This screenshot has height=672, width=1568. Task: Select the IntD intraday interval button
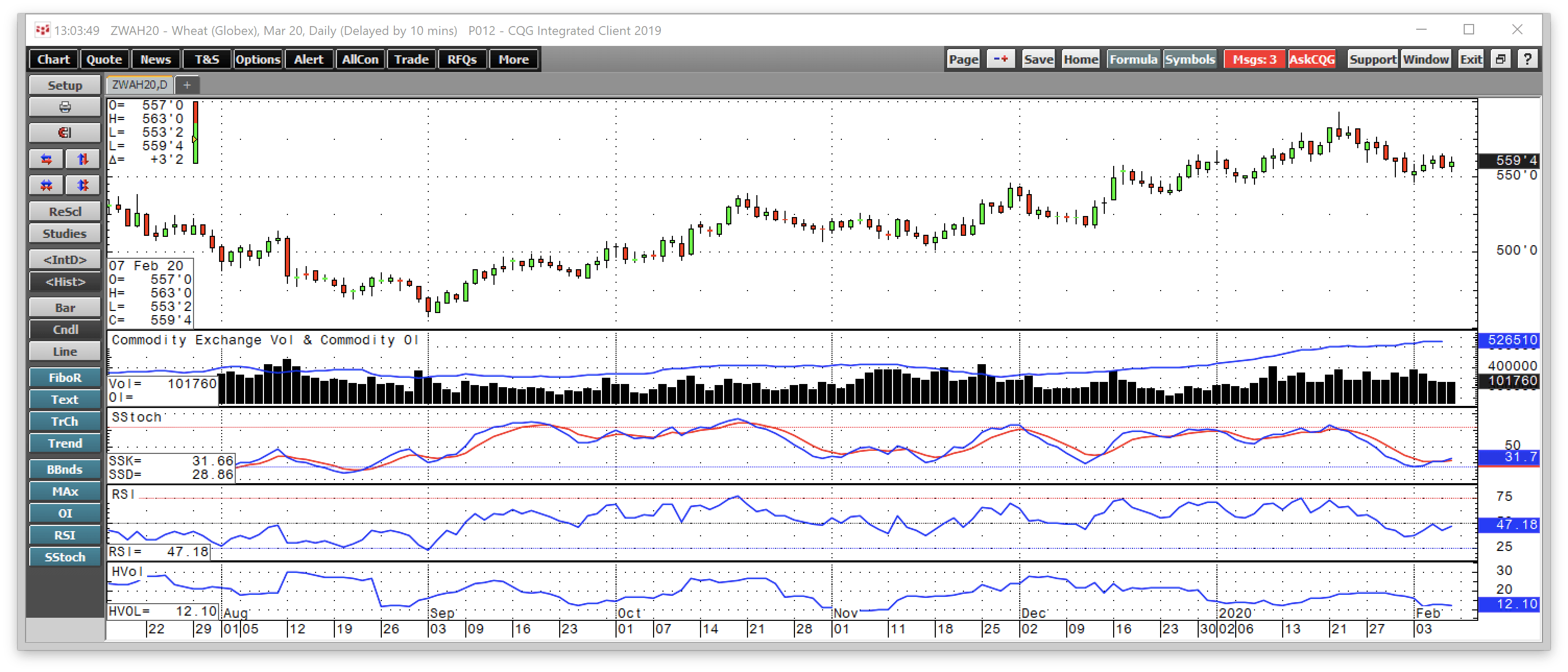coord(65,260)
